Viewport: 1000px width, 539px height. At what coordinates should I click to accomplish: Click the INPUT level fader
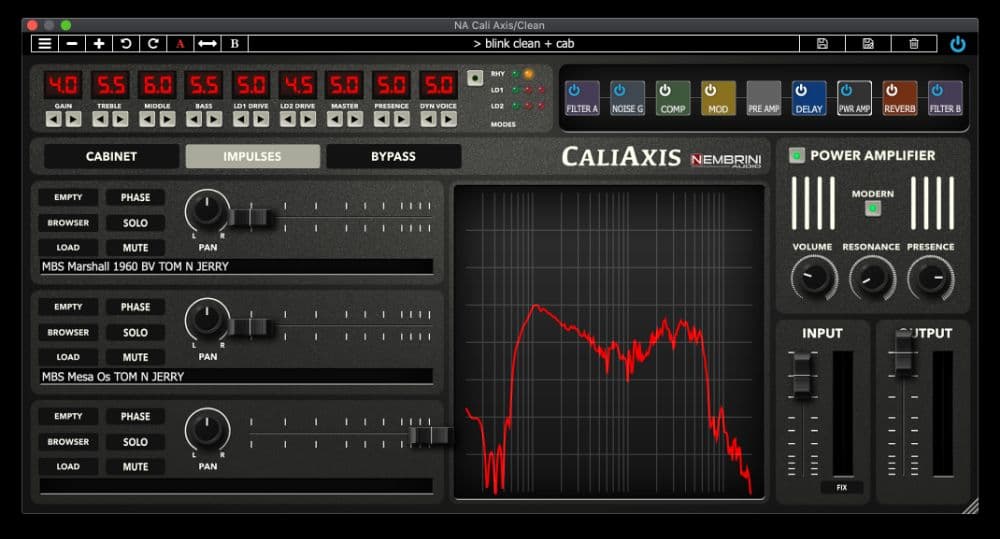pyautogui.click(x=802, y=373)
